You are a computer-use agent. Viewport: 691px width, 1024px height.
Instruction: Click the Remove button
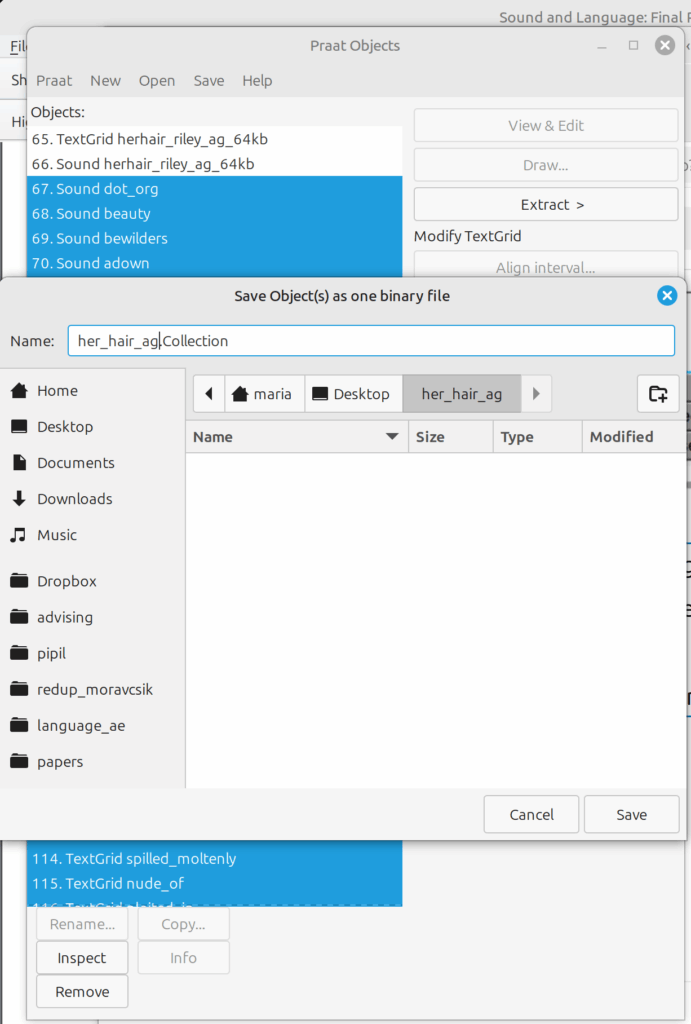click(x=82, y=992)
